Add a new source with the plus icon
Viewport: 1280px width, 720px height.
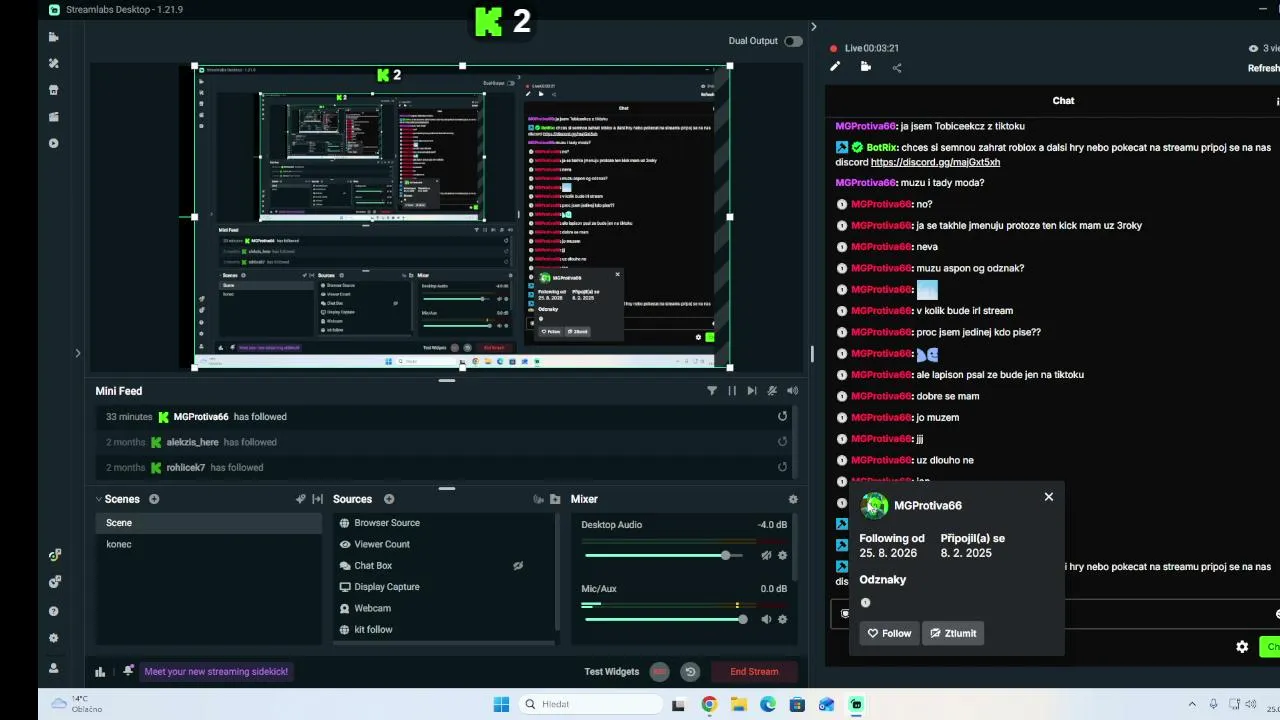point(389,499)
